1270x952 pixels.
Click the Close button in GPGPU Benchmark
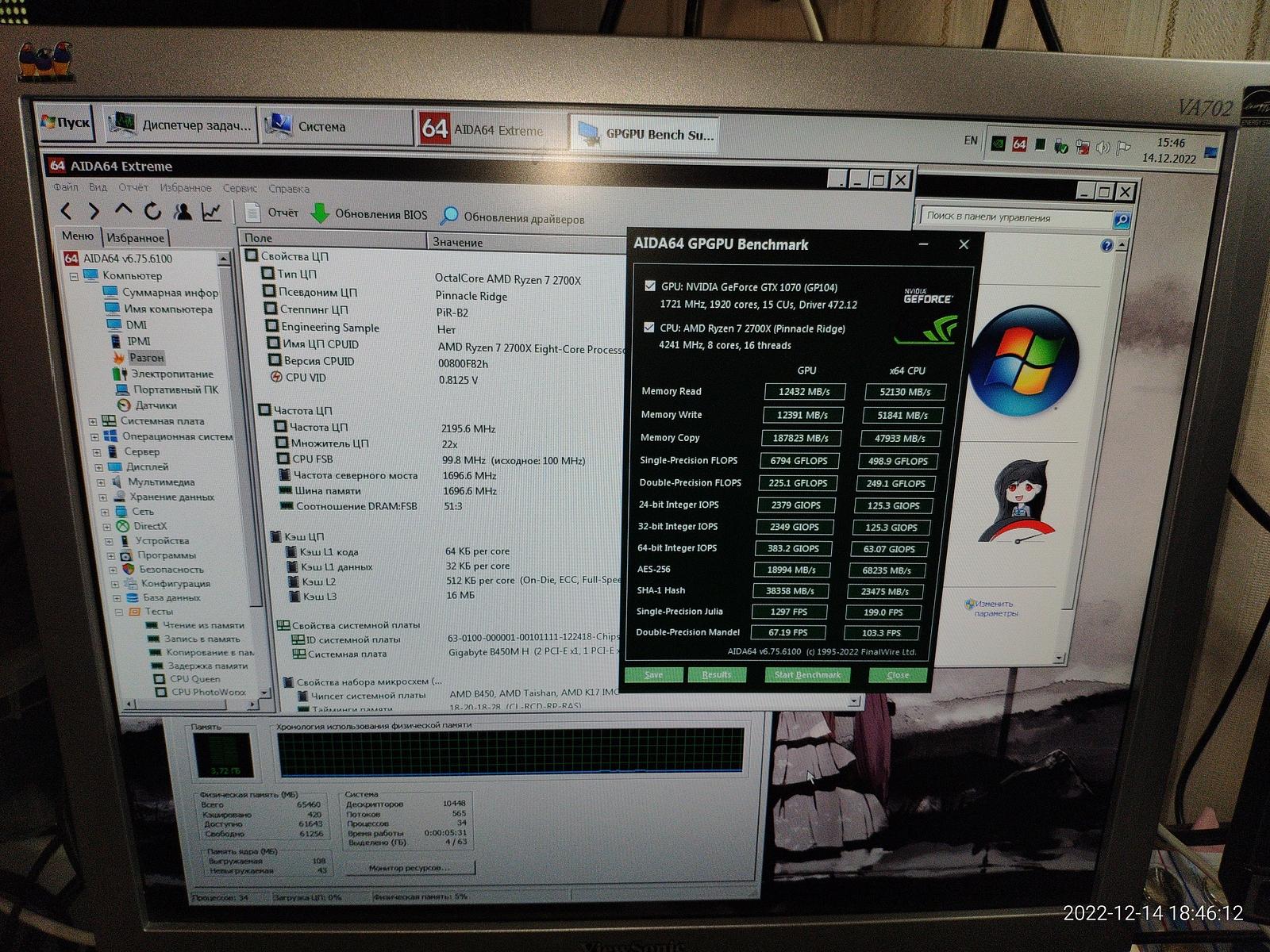click(x=898, y=674)
